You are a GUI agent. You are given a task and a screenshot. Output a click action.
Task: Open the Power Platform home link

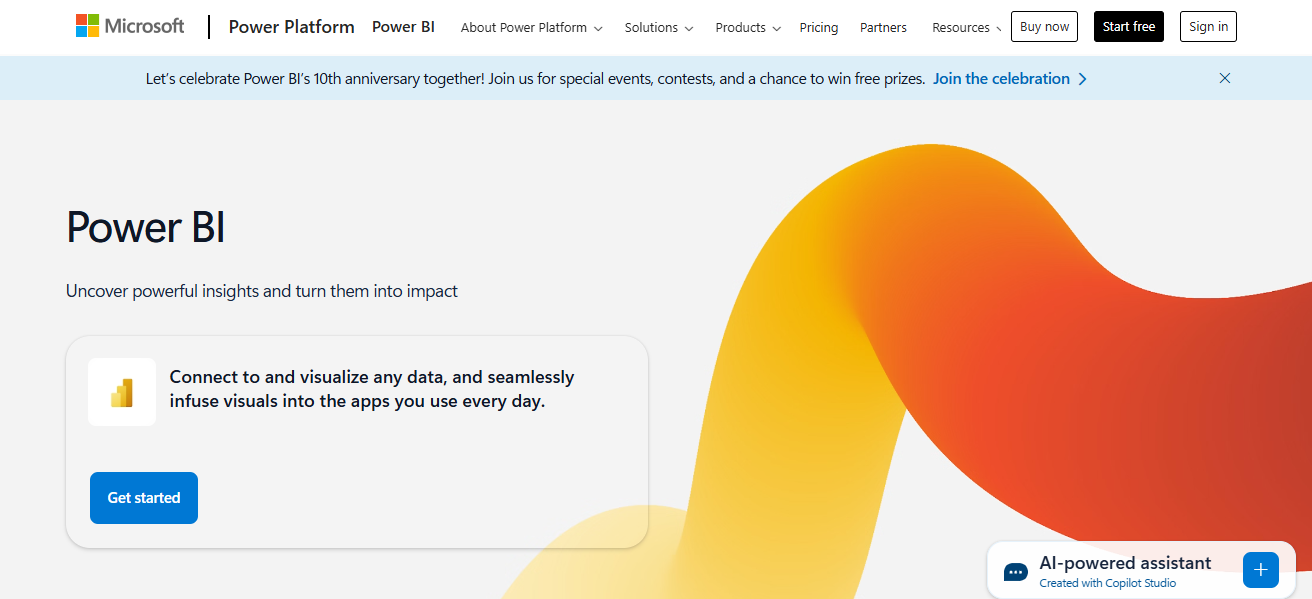[291, 27]
